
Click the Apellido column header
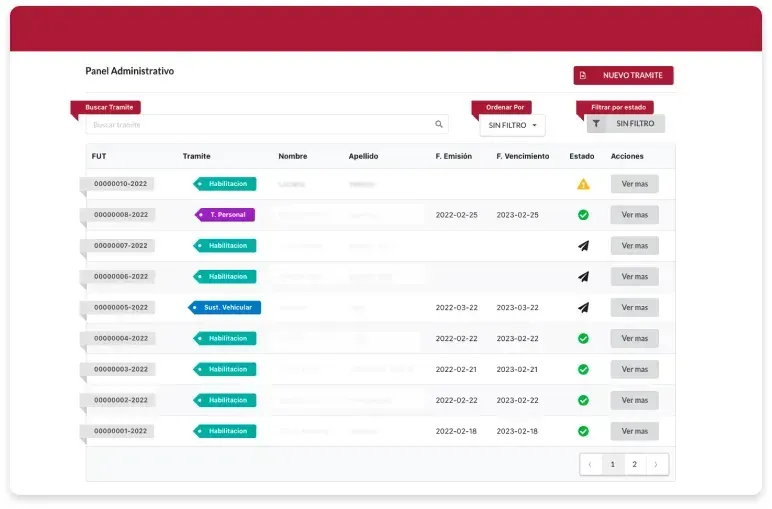pos(363,156)
